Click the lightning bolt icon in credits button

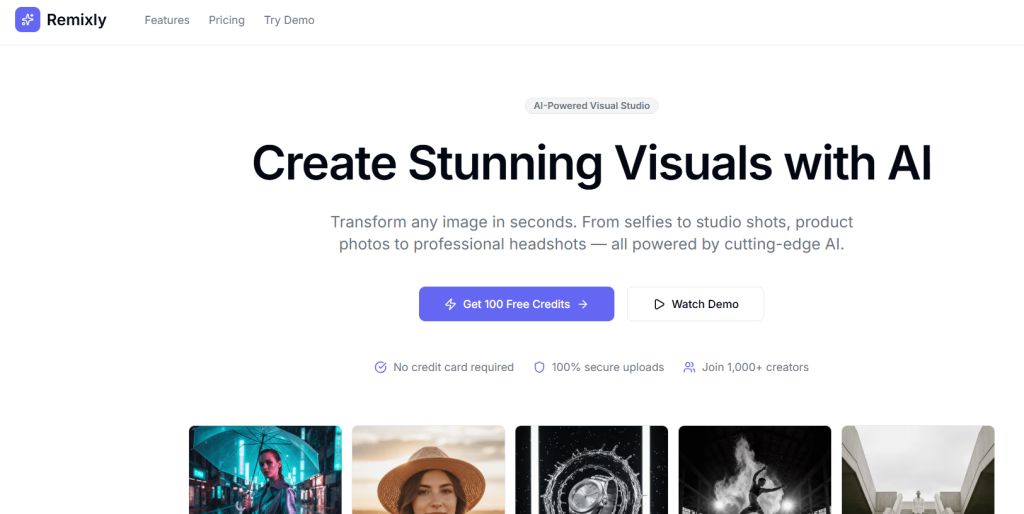click(x=450, y=304)
